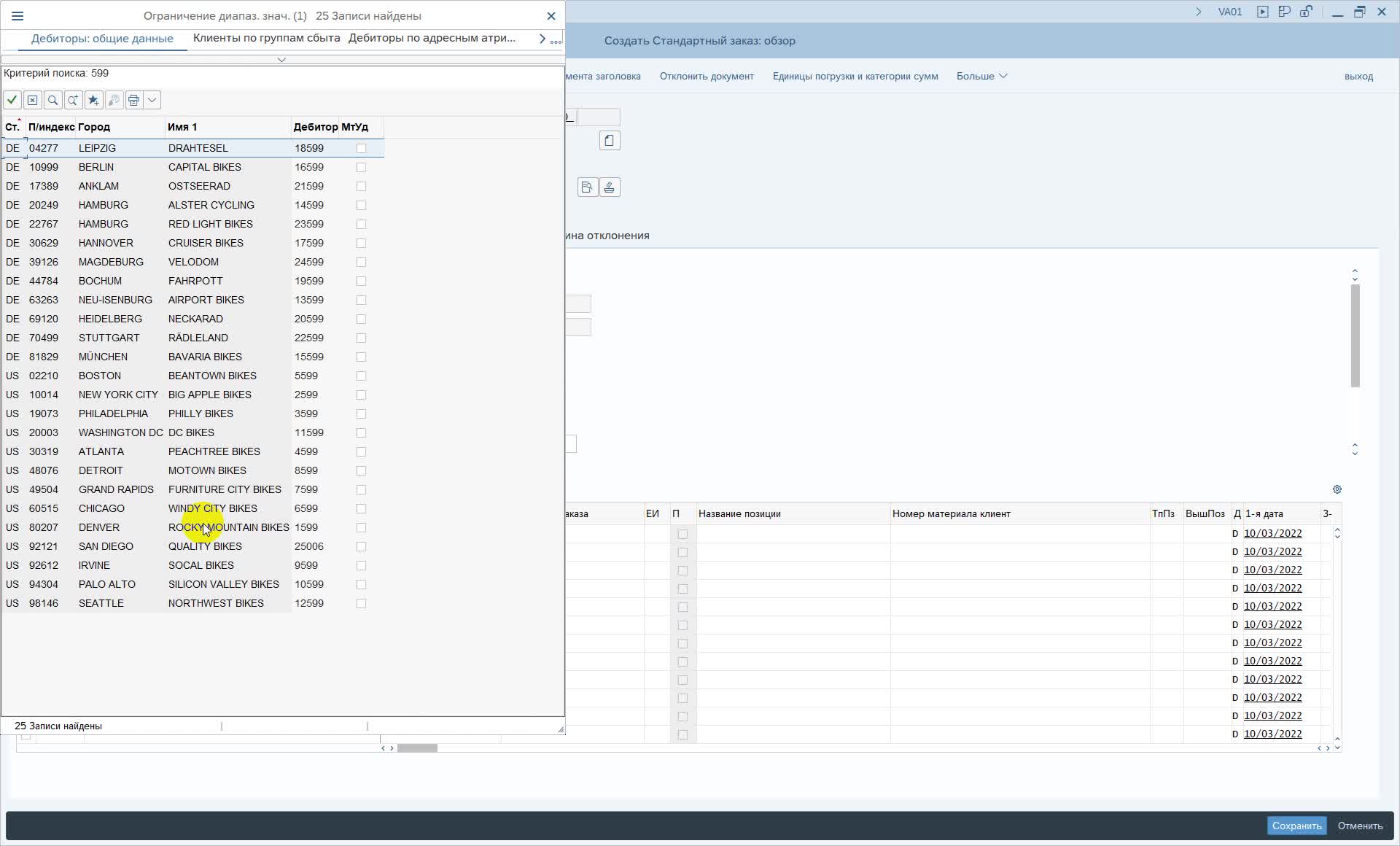Click Единицы погрузки и категории сумм

point(855,76)
